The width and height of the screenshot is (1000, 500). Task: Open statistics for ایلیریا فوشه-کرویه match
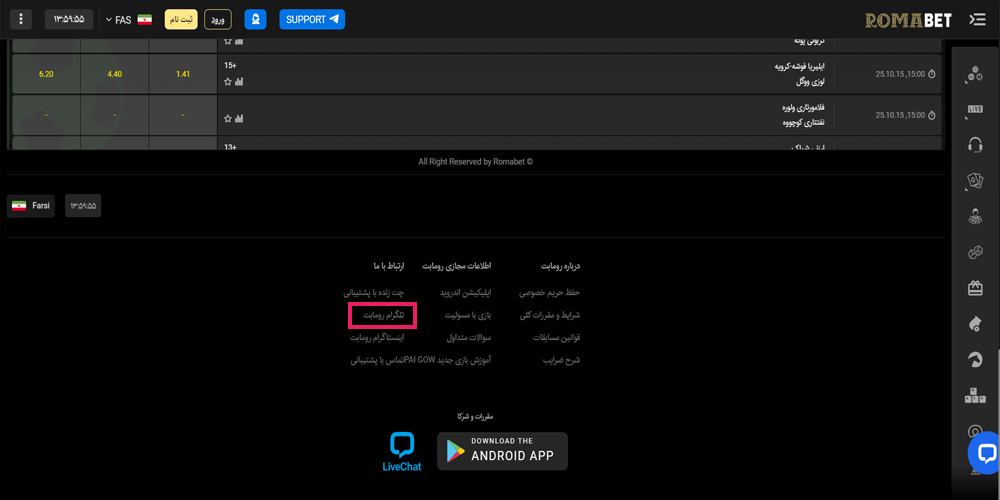point(239,82)
